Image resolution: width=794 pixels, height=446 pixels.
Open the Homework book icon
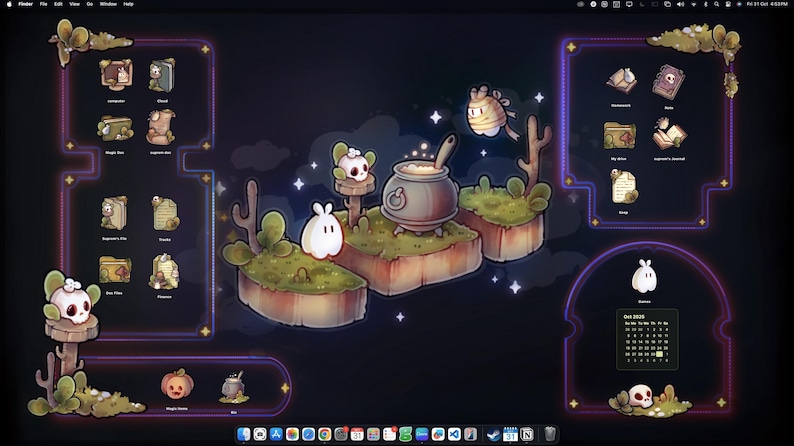coord(622,81)
